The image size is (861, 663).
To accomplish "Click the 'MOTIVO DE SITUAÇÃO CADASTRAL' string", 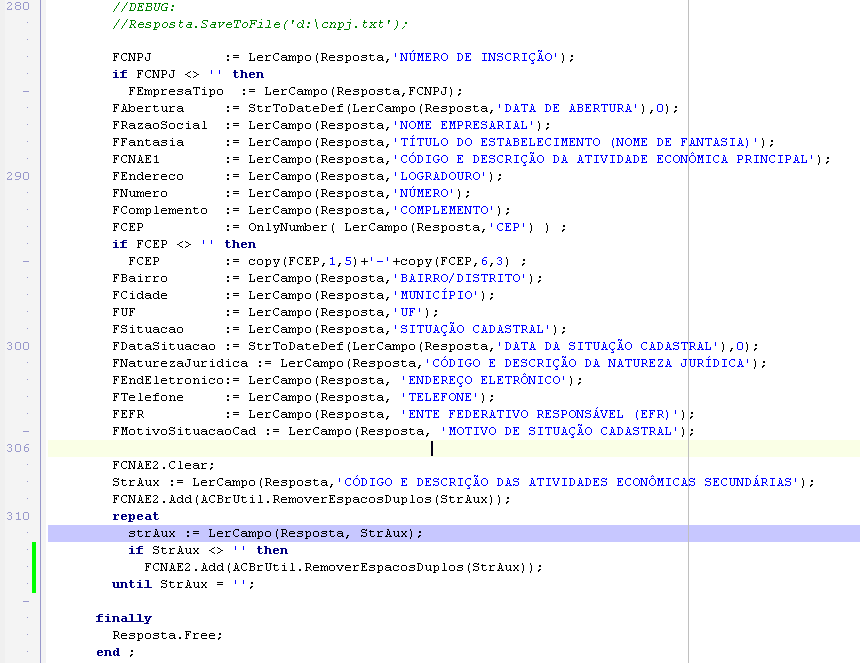I will [560, 432].
